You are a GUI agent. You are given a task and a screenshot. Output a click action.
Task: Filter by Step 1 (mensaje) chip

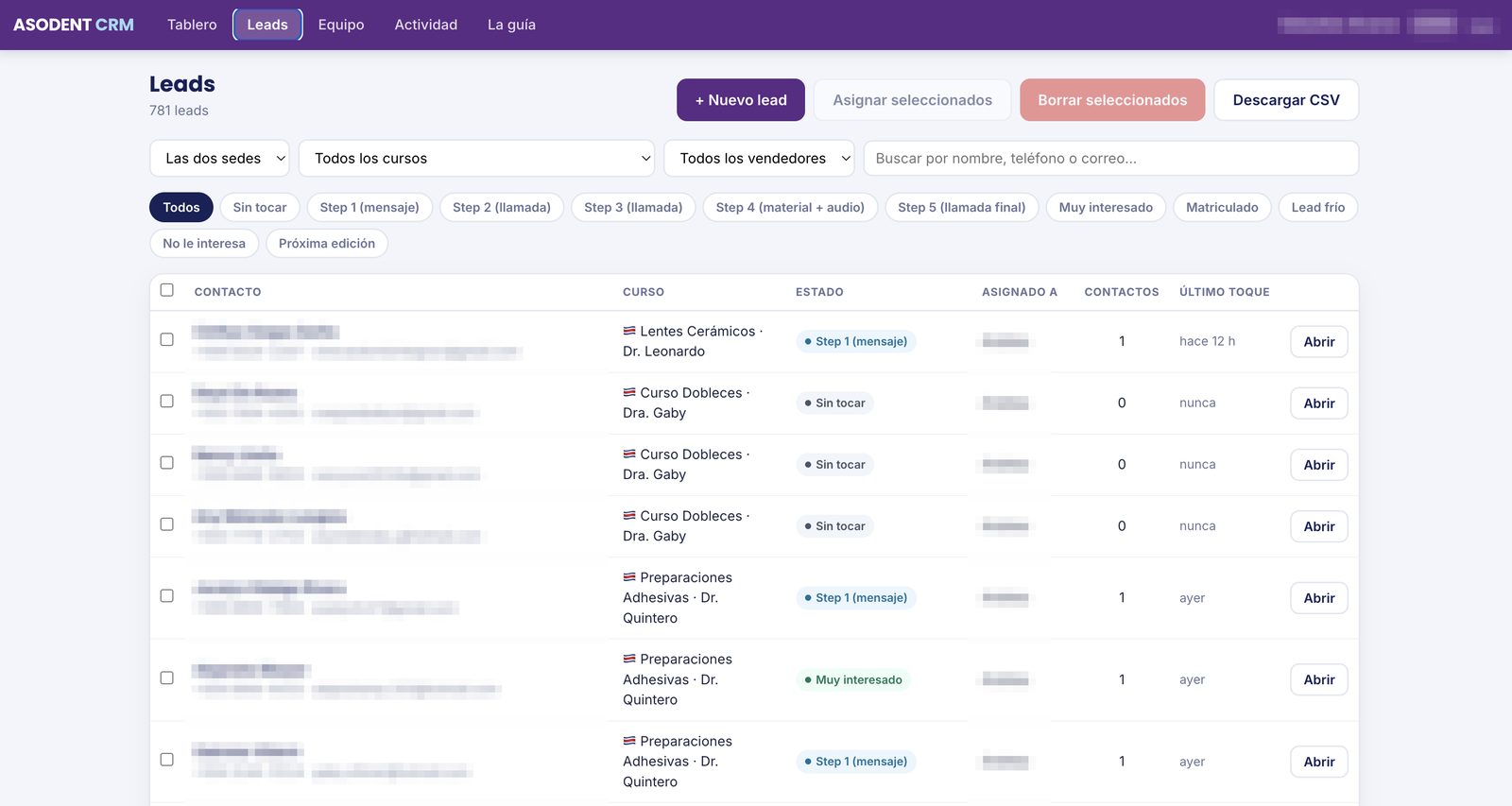tap(369, 208)
